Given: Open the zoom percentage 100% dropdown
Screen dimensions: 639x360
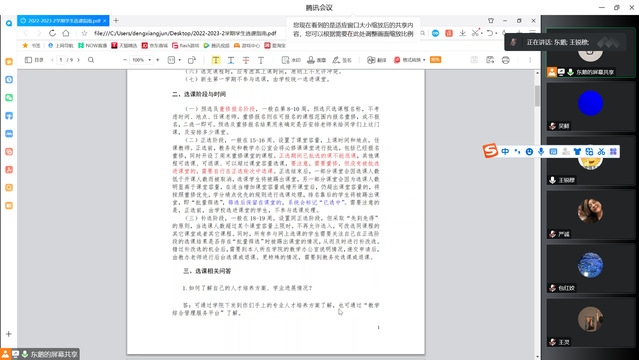Looking at the screenshot, I should pos(141,60).
